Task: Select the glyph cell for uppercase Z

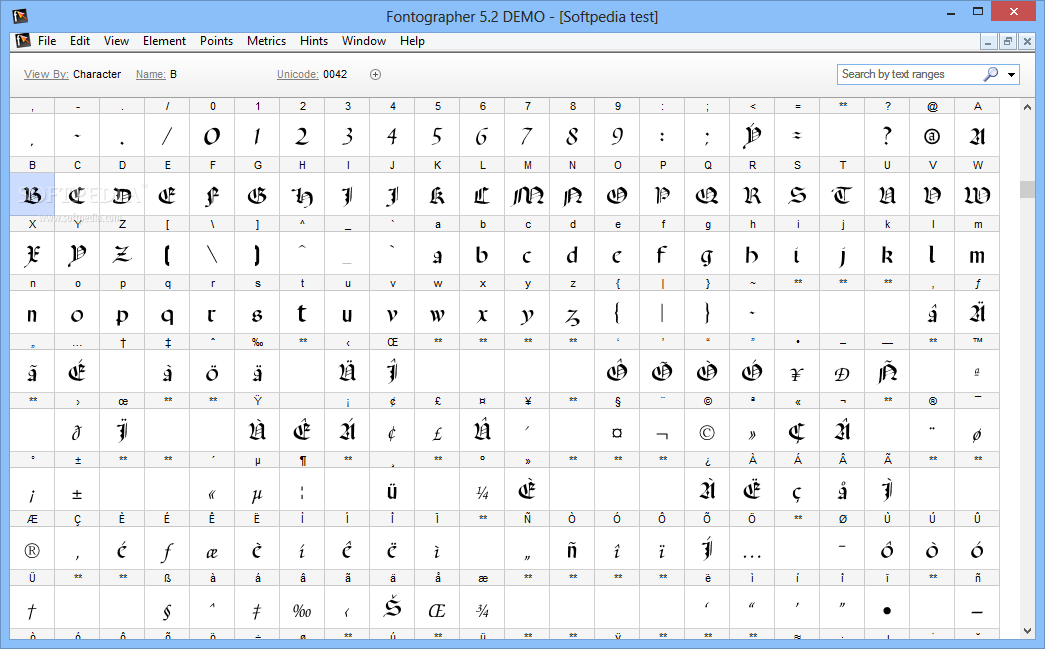Action: click(x=122, y=254)
